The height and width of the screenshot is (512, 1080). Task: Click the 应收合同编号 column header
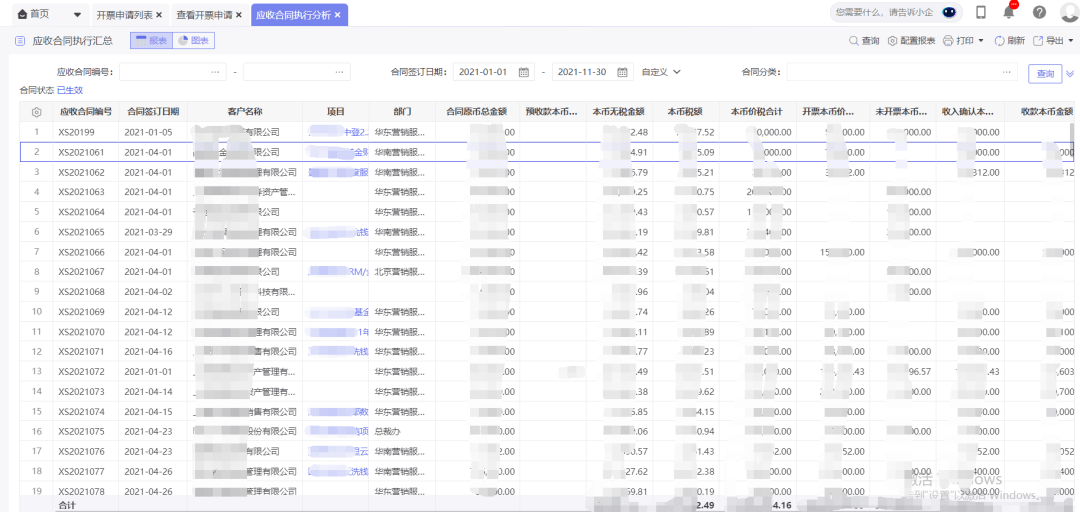coord(86,112)
